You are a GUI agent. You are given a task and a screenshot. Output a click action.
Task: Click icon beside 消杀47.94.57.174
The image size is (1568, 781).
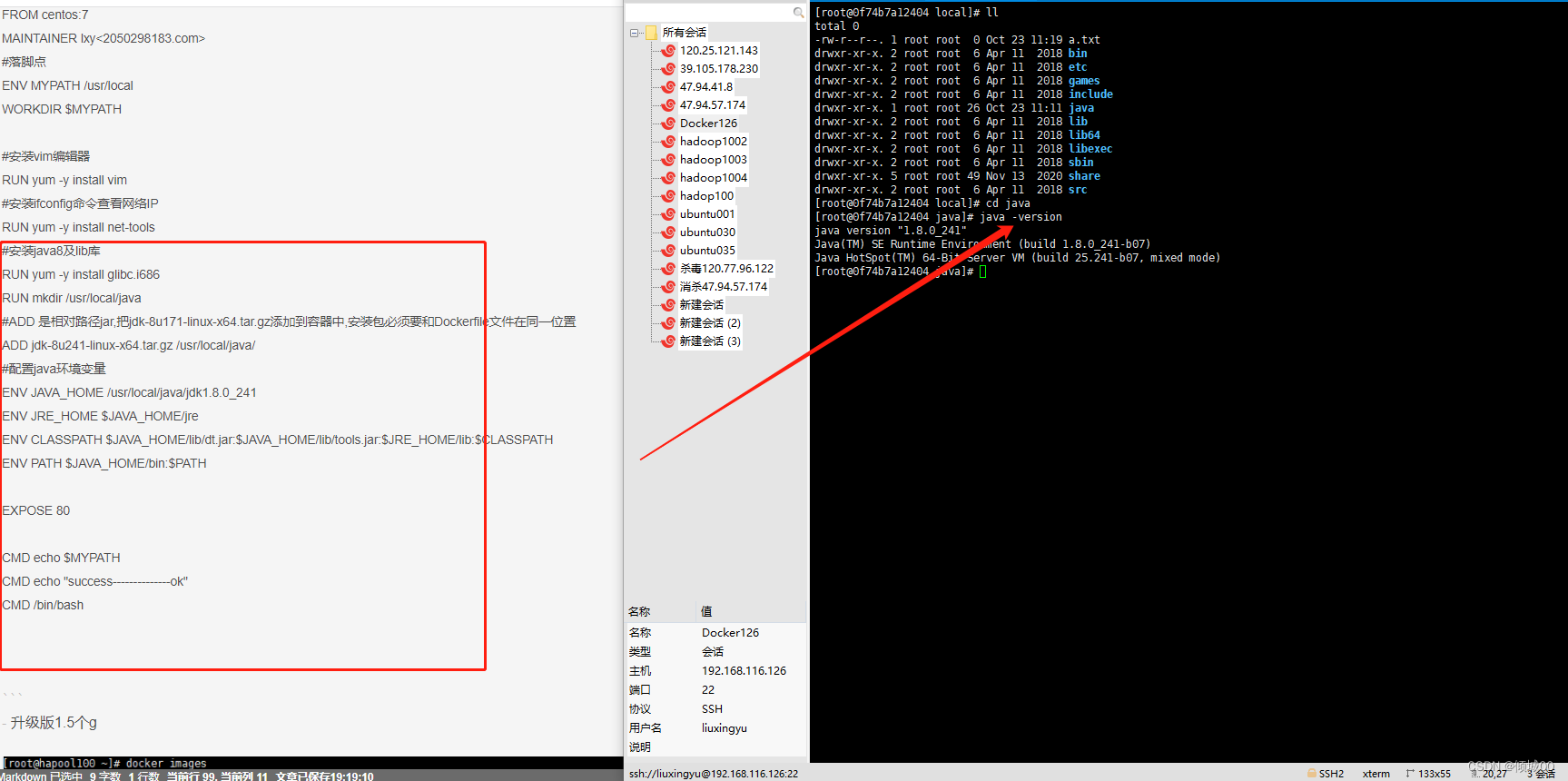[668, 287]
